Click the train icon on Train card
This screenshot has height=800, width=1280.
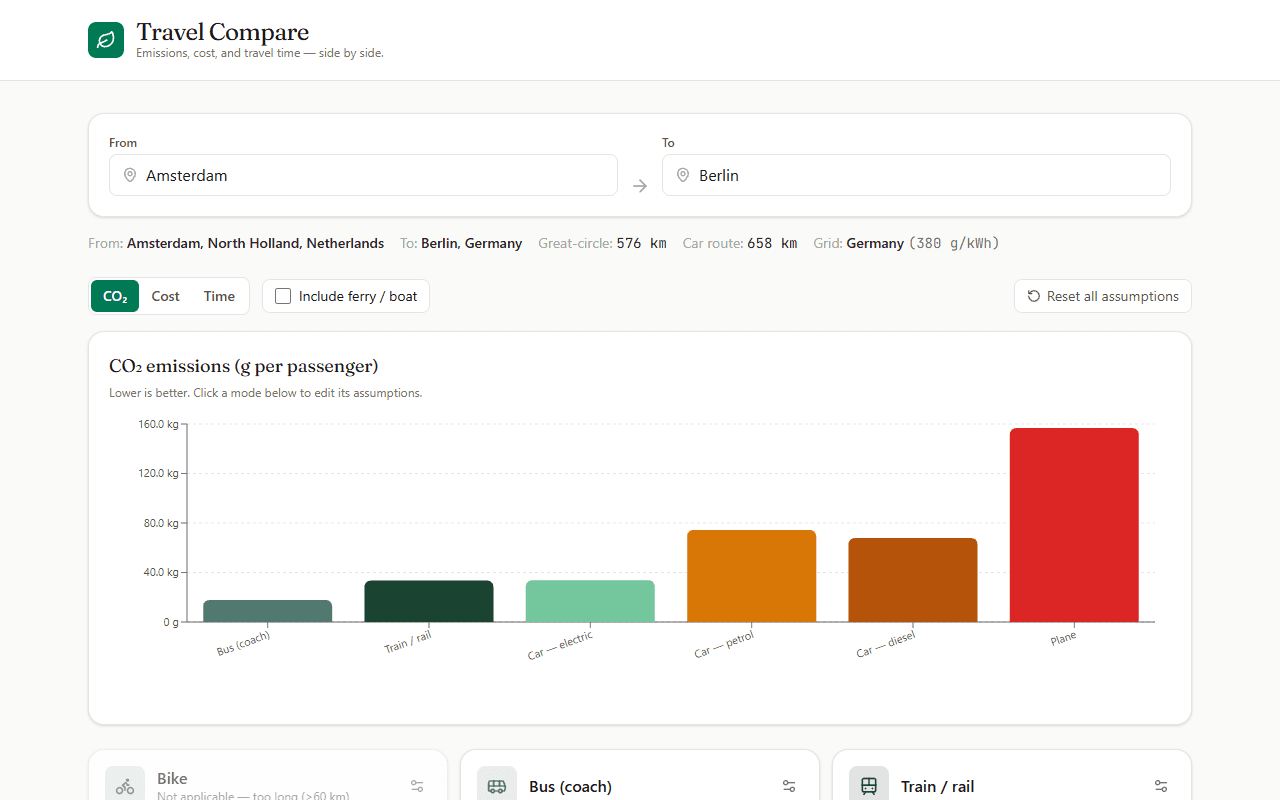pos(869,786)
